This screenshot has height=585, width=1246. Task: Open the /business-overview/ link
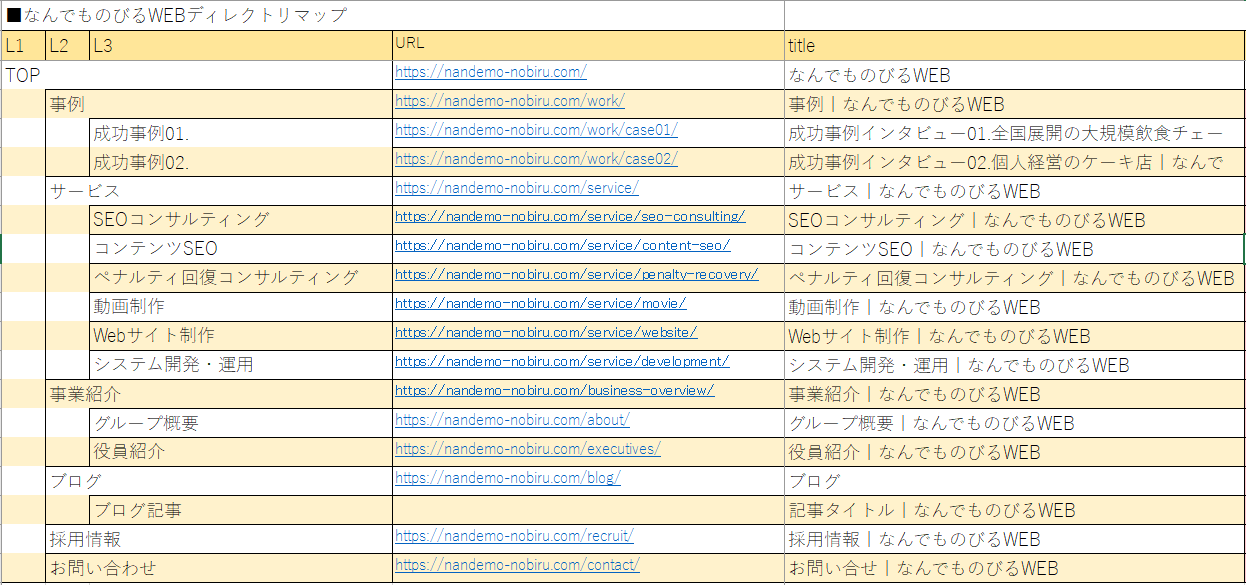tap(554, 391)
